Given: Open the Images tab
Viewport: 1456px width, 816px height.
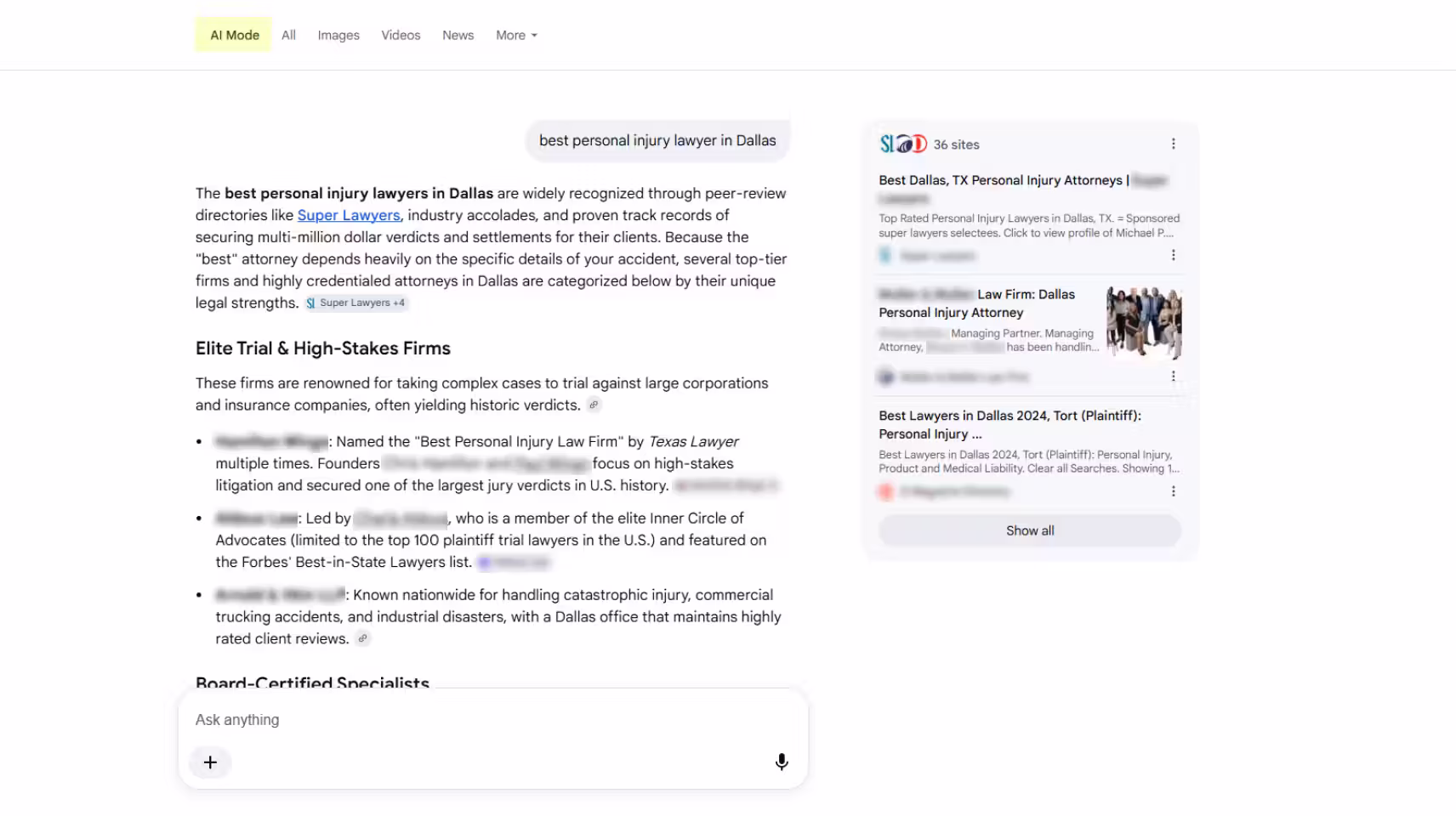Looking at the screenshot, I should pyautogui.click(x=338, y=35).
